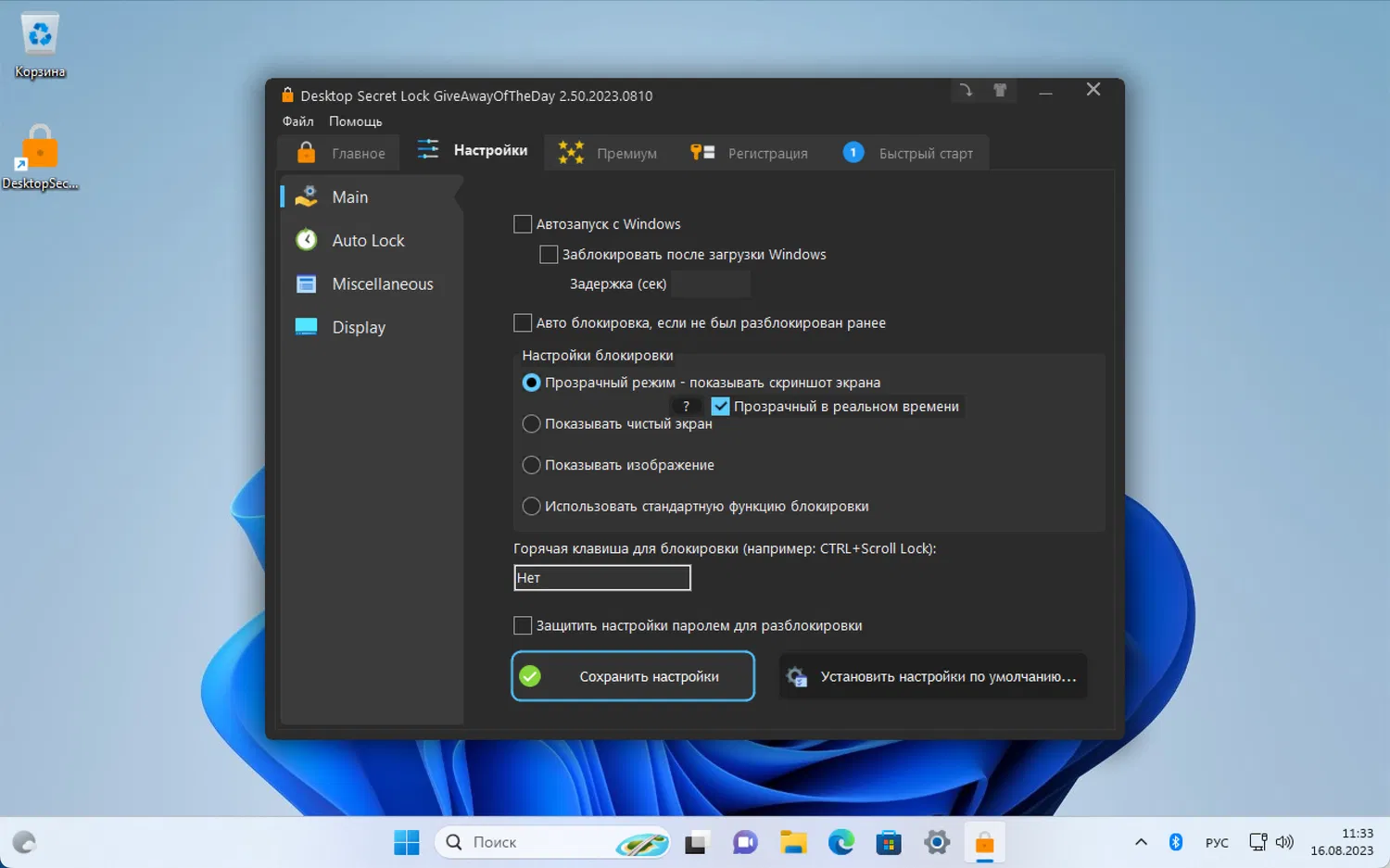The width and height of the screenshot is (1390, 868).
Task: Click Установить настройки по умолчанию button
Action: click(933, 677)
